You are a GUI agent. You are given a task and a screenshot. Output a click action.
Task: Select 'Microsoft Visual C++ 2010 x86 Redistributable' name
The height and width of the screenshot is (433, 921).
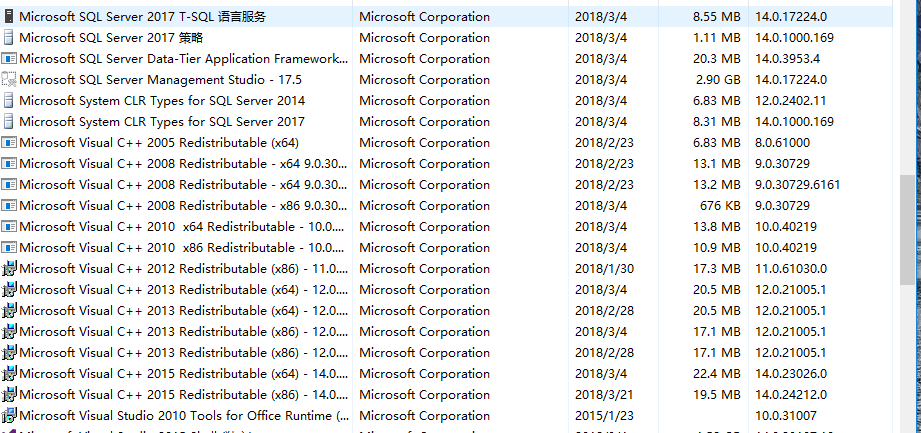pos(184,248)
